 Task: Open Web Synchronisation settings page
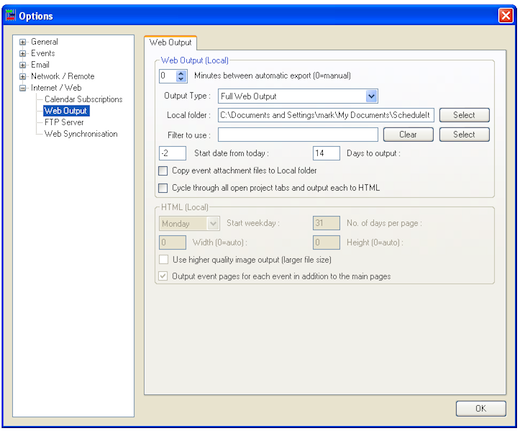click(81, 134)
